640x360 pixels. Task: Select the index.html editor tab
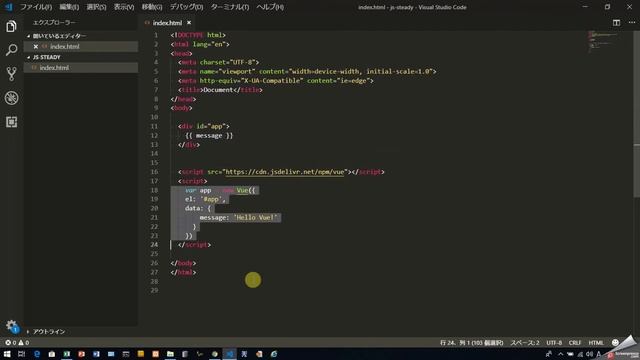click(x=167, y=23)
